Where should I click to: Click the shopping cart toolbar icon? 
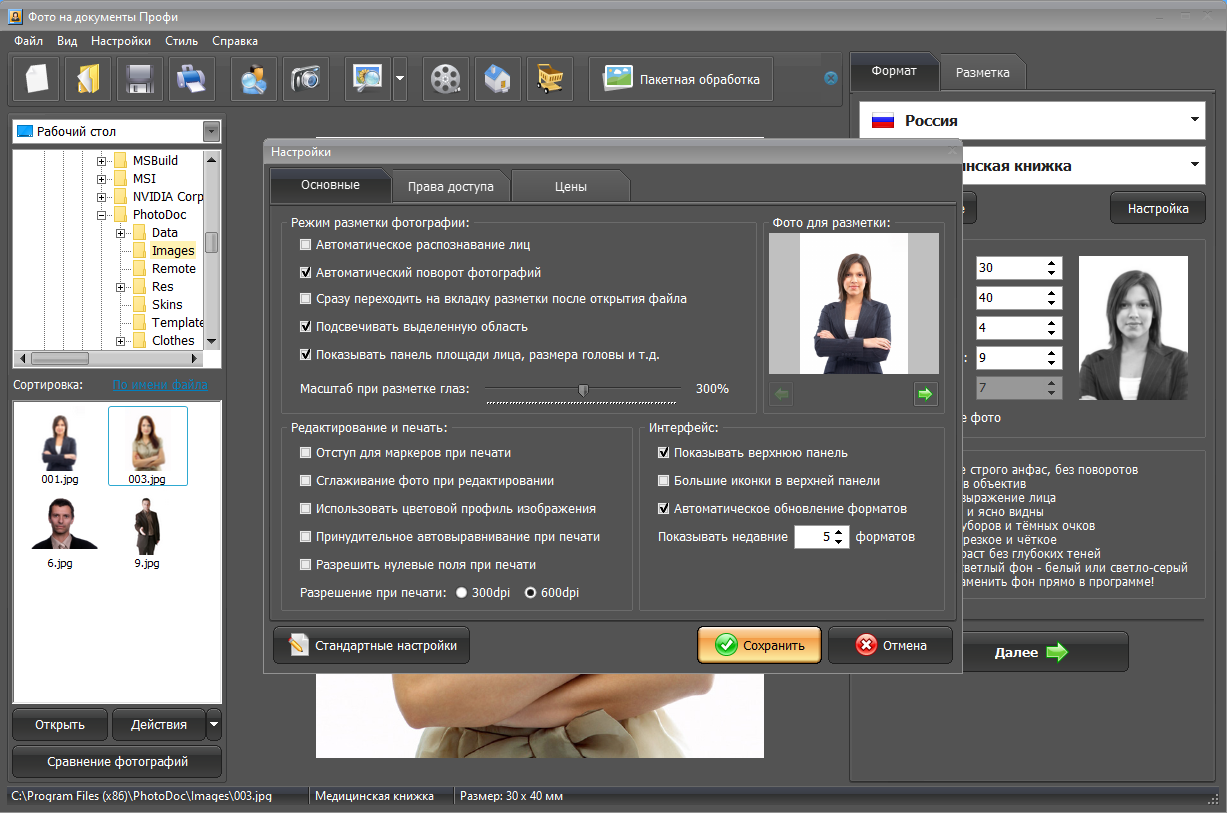pos(550,79)
